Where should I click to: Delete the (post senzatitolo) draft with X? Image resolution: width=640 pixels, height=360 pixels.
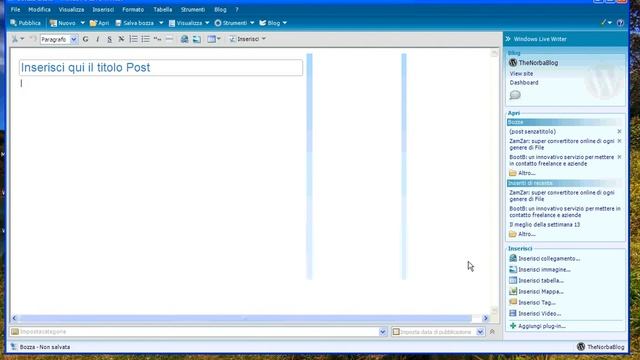click(x=619, y=131)
